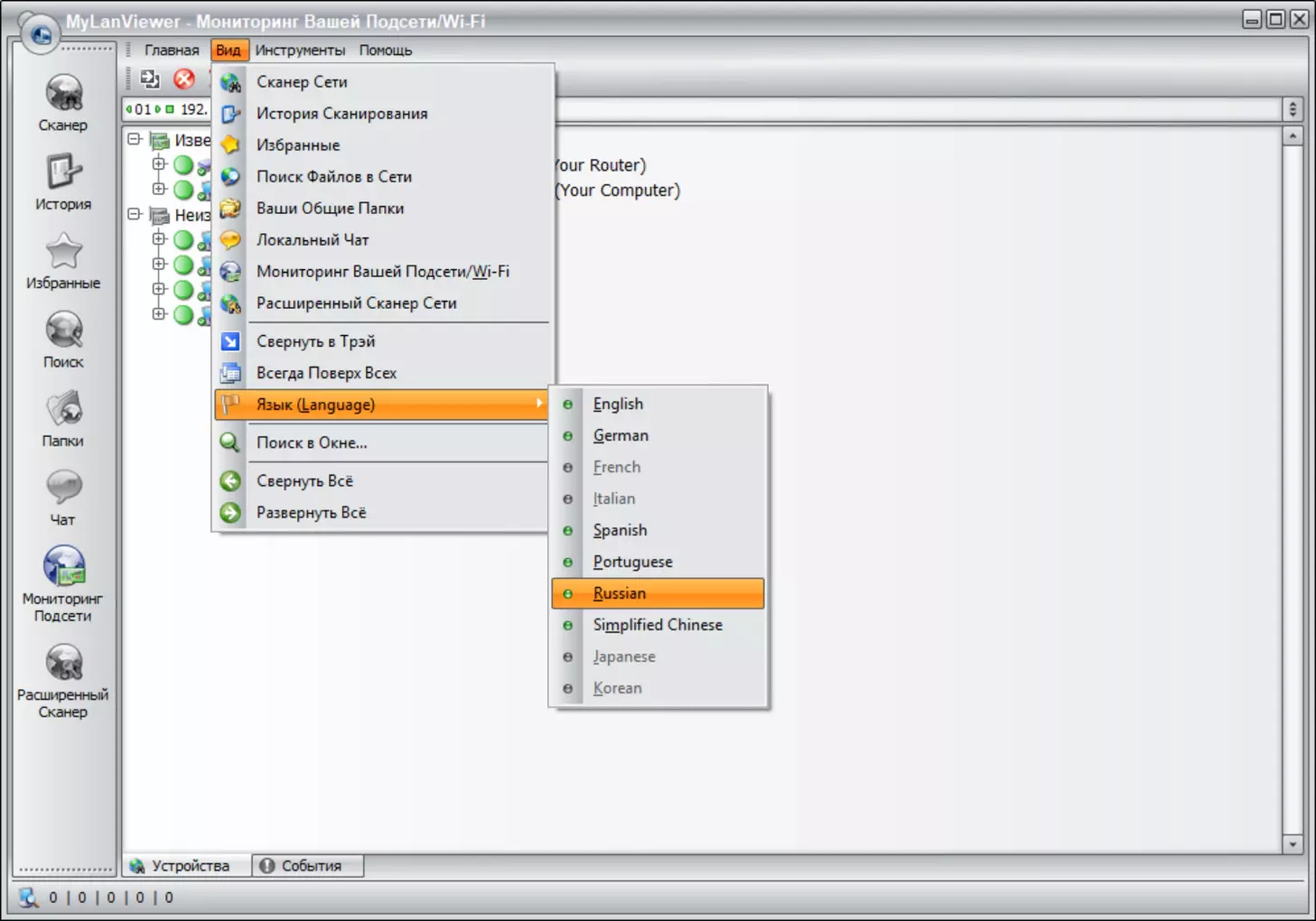Screen dimensions: 1316x921
Task: Switch language to Portuguese
Action: (658, 563)
